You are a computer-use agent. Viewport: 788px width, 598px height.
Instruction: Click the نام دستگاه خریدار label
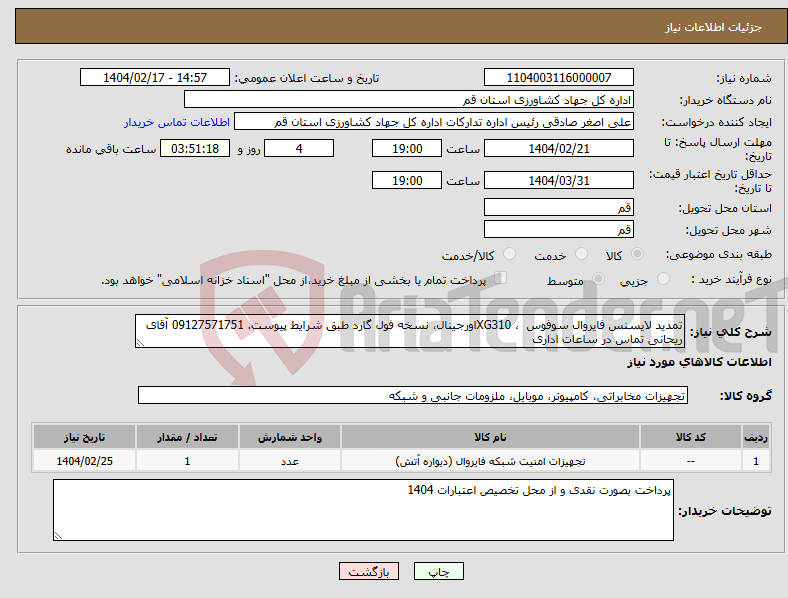tap(726, 101)
